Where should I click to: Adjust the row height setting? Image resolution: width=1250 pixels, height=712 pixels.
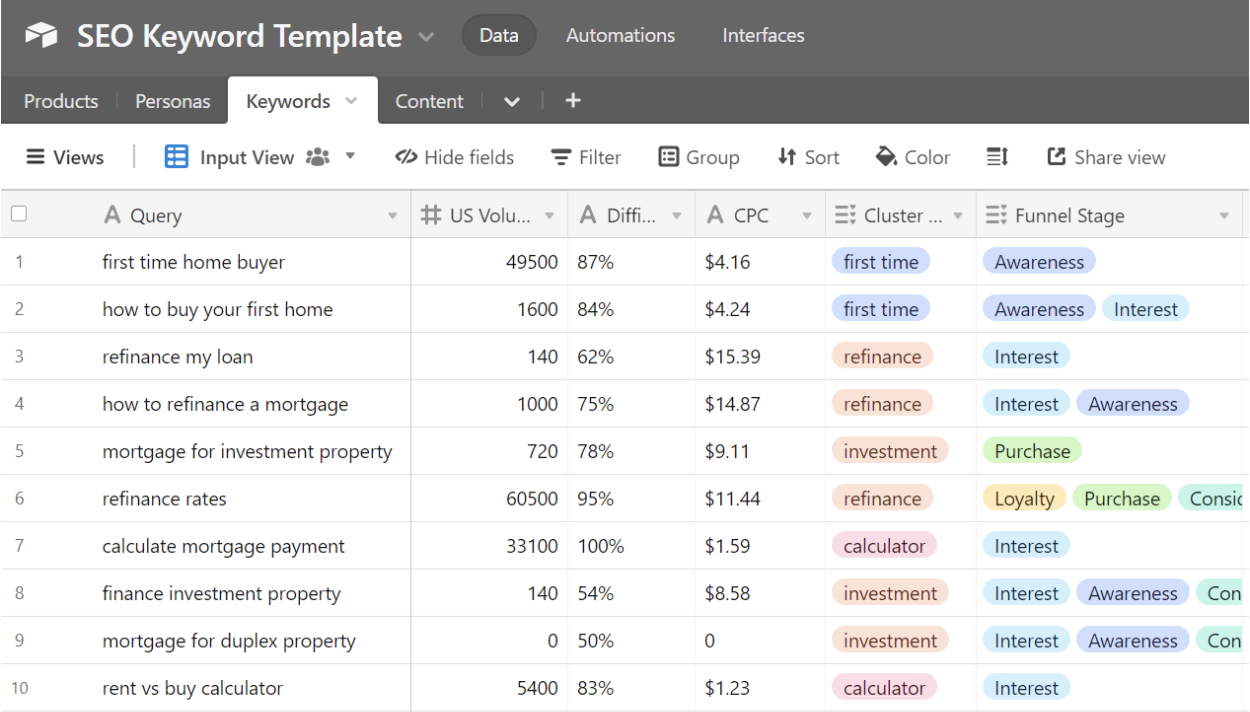(996, 157)
